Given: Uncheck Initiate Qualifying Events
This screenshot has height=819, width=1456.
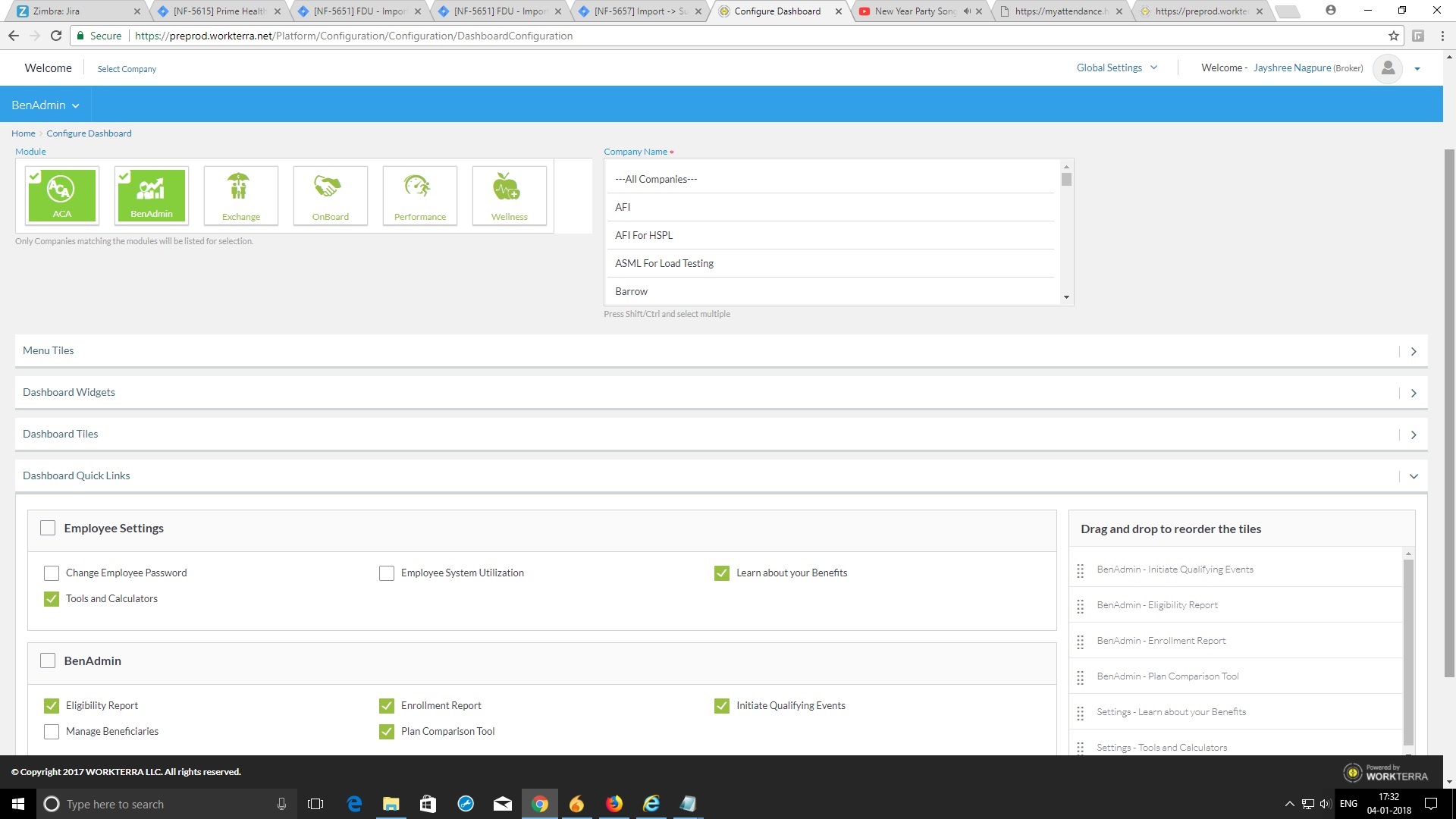Looking at the screenshot, I should pyautogui.click(x=722, y=706).
